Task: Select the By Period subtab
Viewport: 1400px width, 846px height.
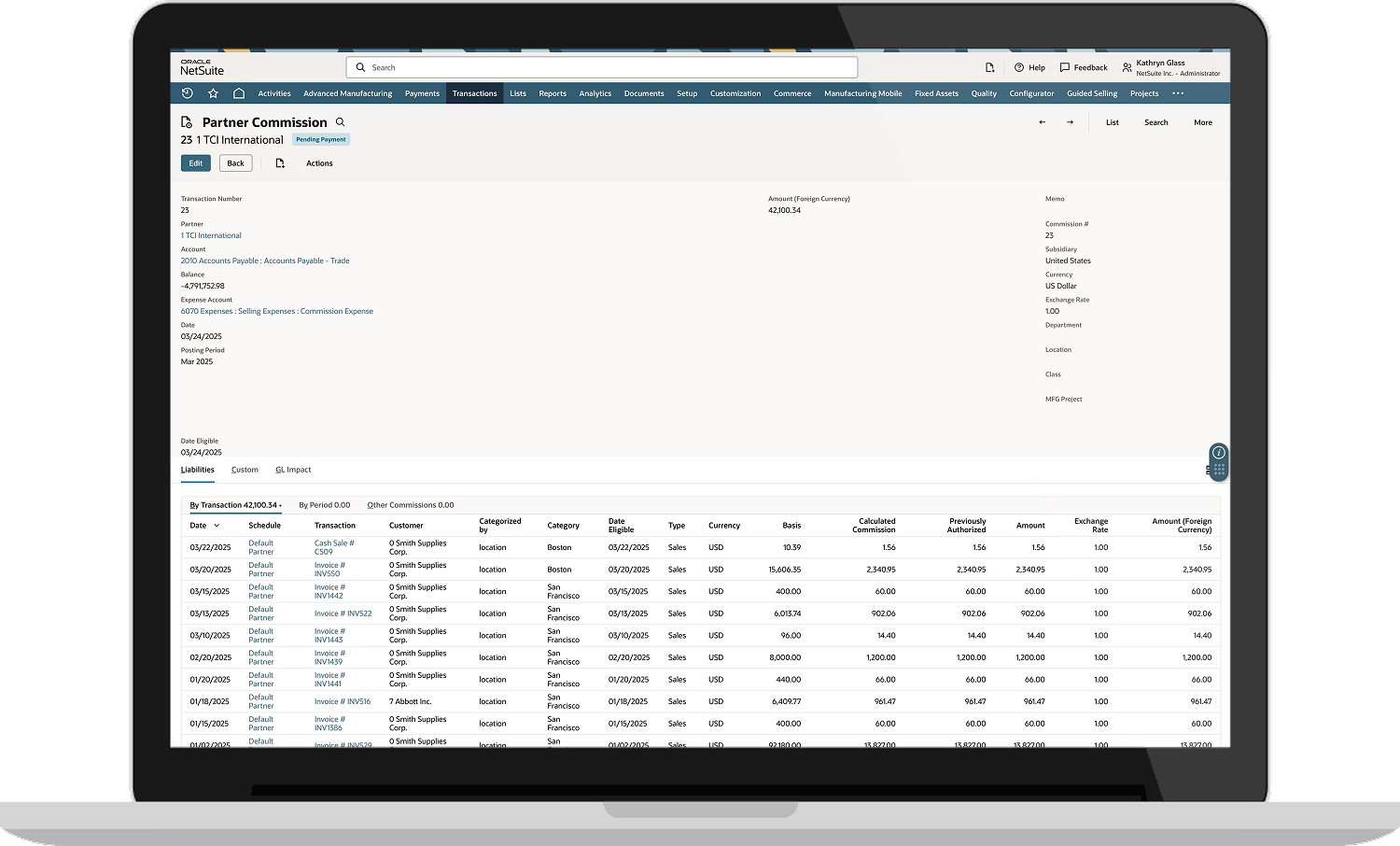Action: click(x=324, y=505)
